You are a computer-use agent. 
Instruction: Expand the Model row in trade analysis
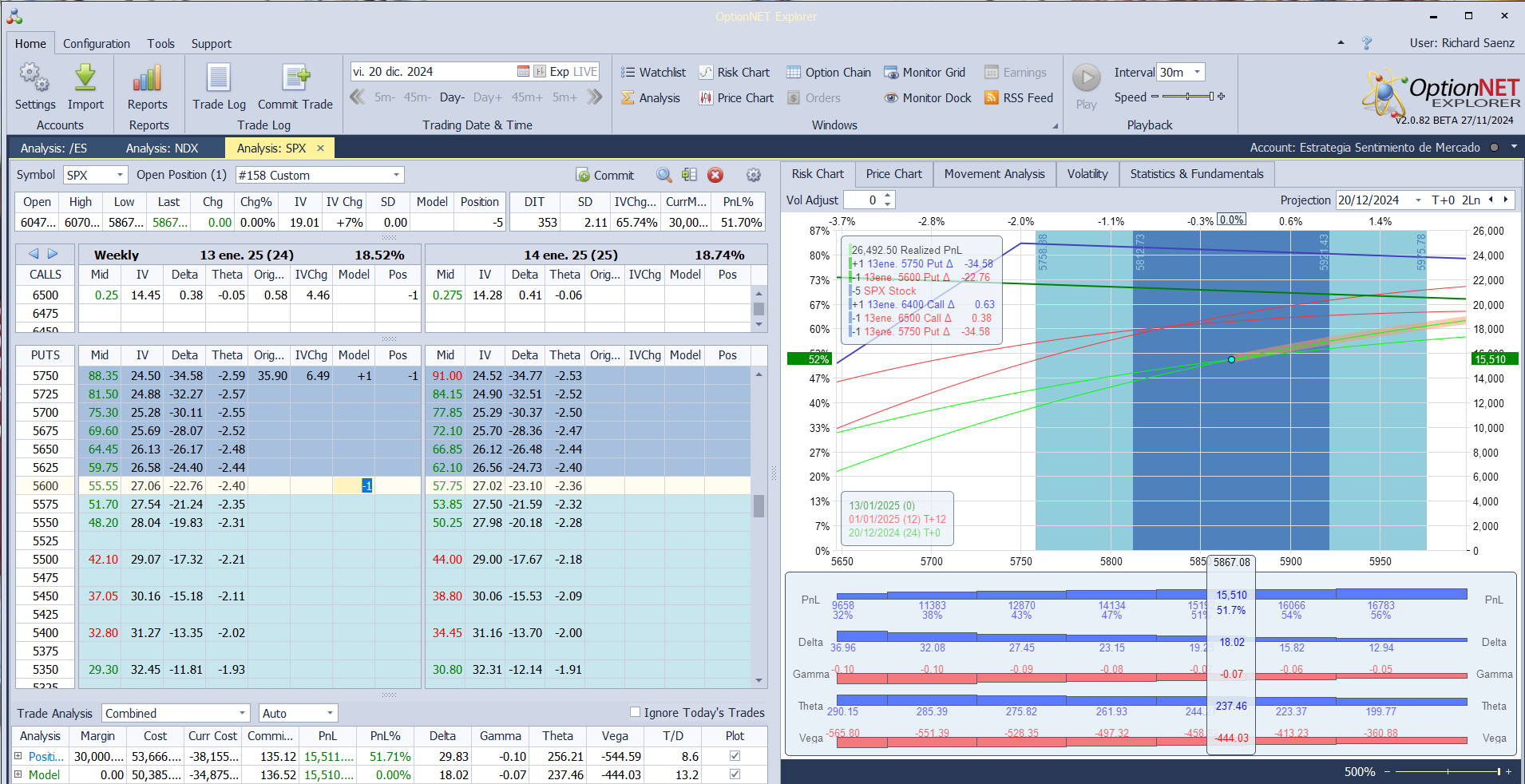[x=18, y=774]
